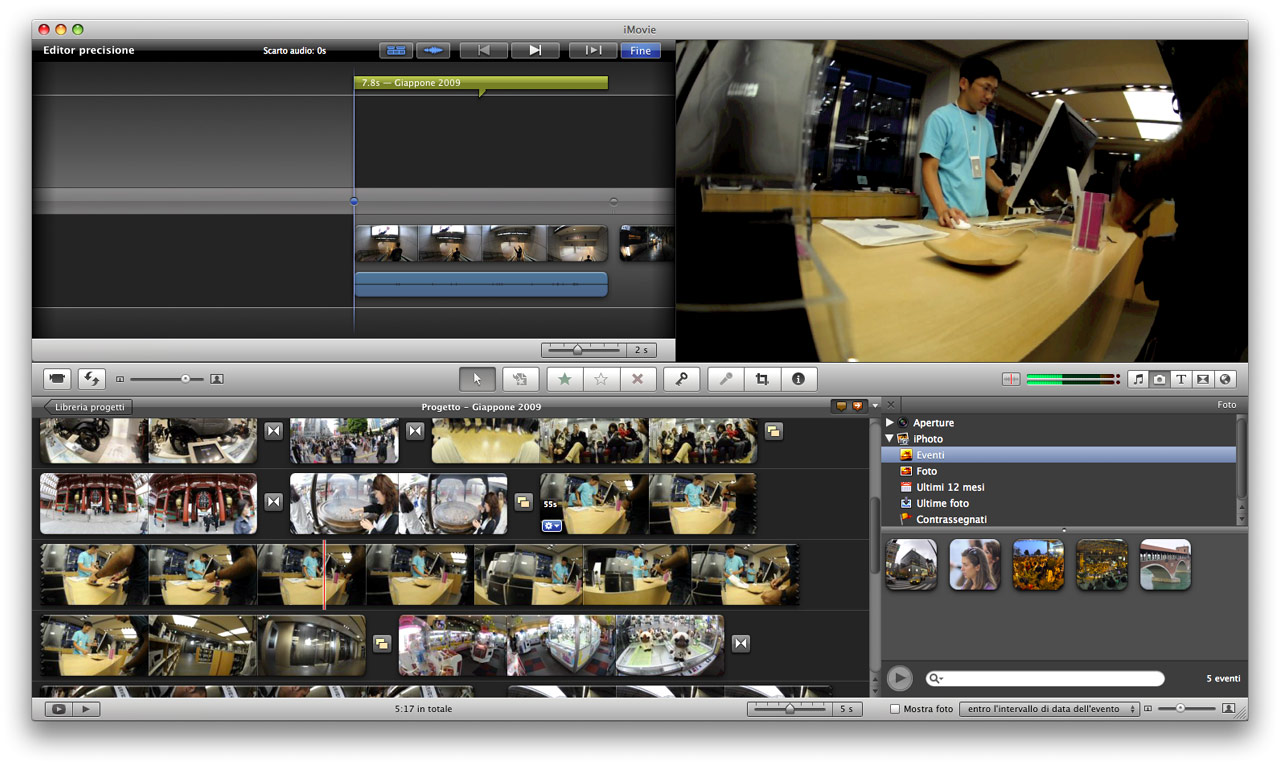
Task: Open the date interval dropdown
Action: (x=1049, y=709)
